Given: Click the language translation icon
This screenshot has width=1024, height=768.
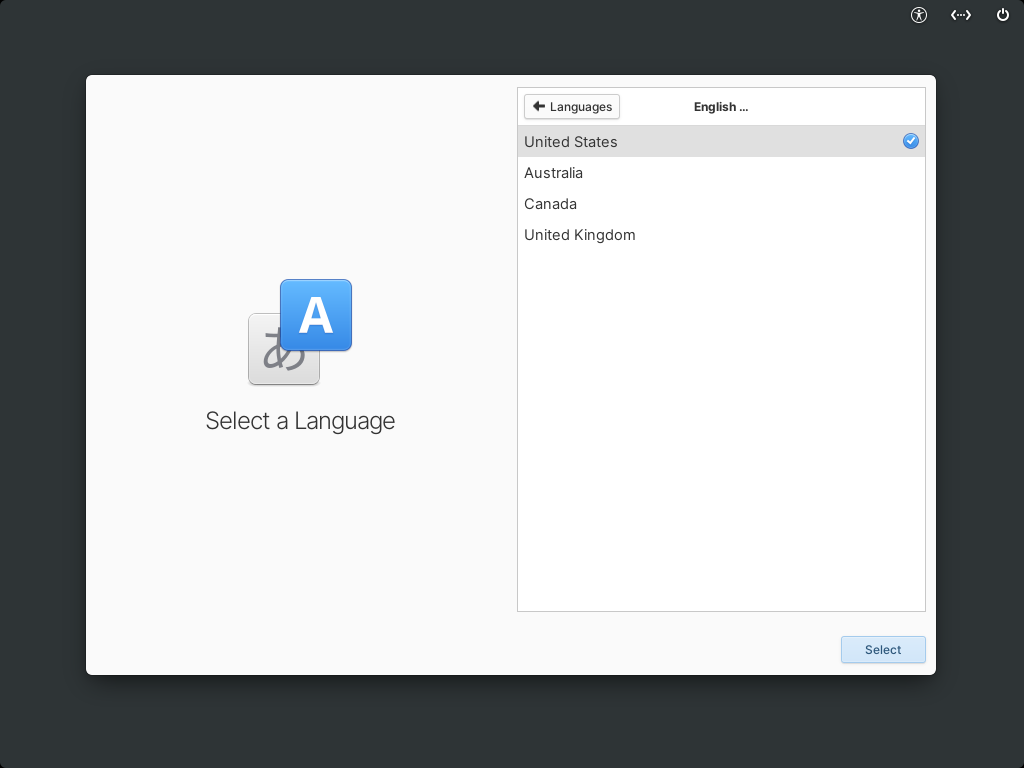Looking at the screenshot, I should (x=300, y=332).
